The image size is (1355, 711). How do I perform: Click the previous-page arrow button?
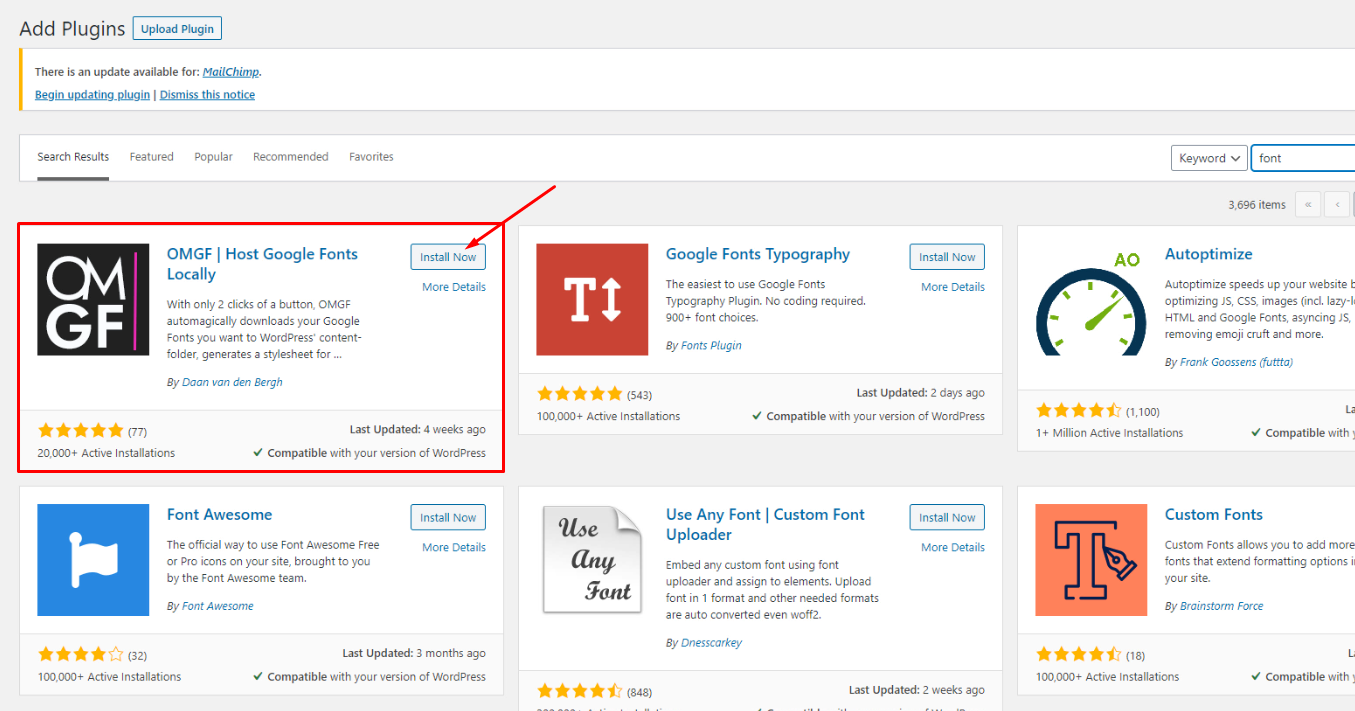[1337, 204]
